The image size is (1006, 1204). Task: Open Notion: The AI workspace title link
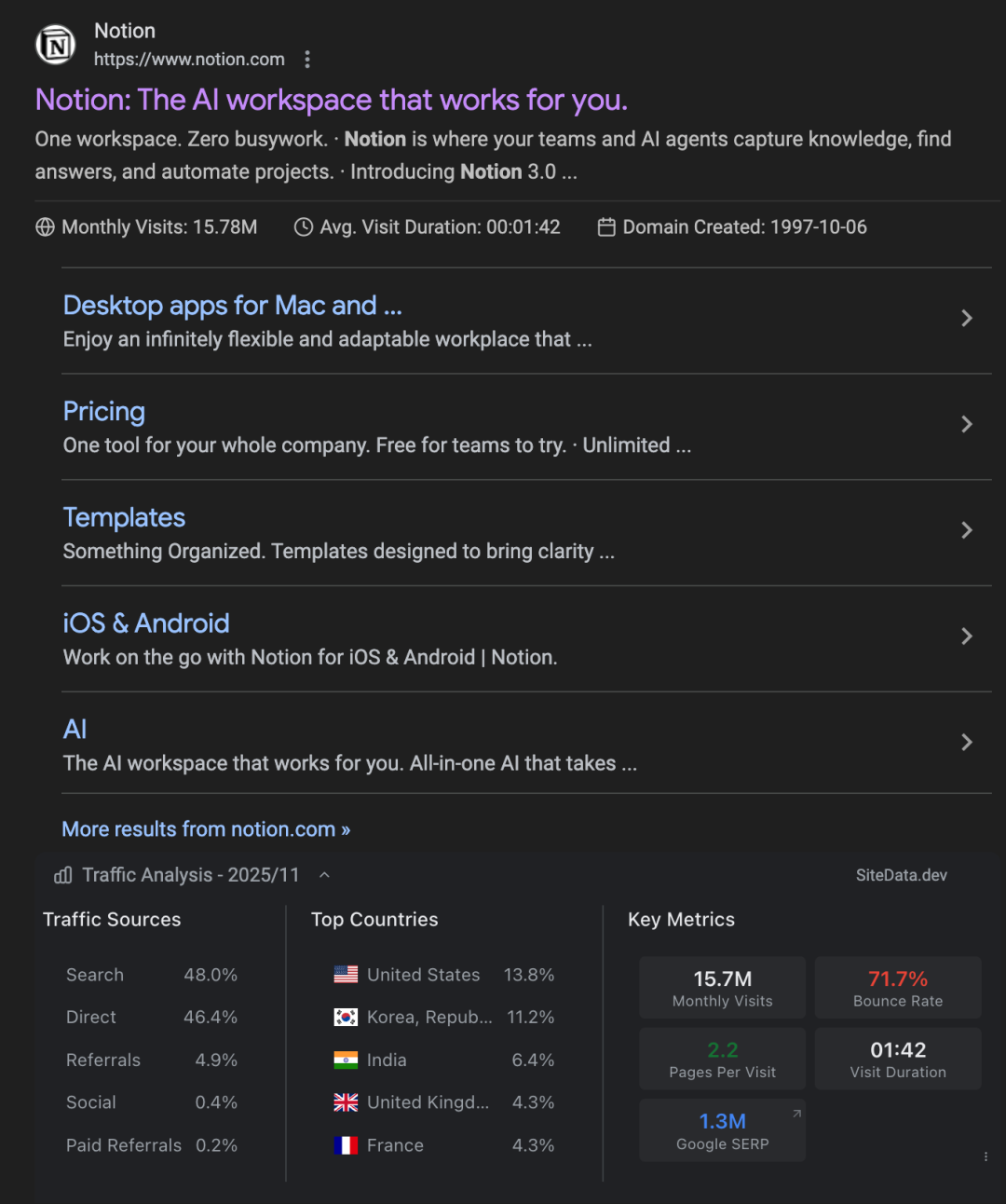point(332,100)
